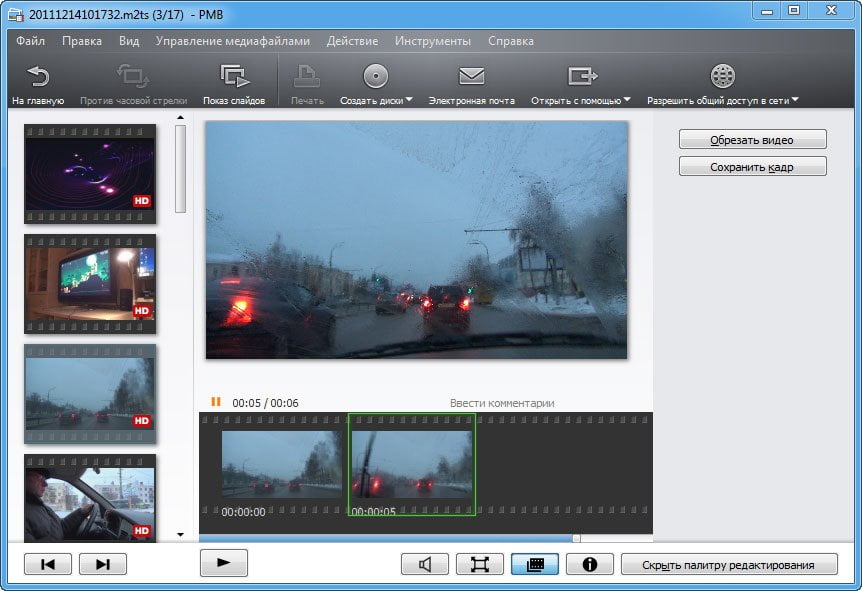Viewport: 862px width, 591px height.
Task: Open the Электронная почта email tool
Action: tap(471, 76)
